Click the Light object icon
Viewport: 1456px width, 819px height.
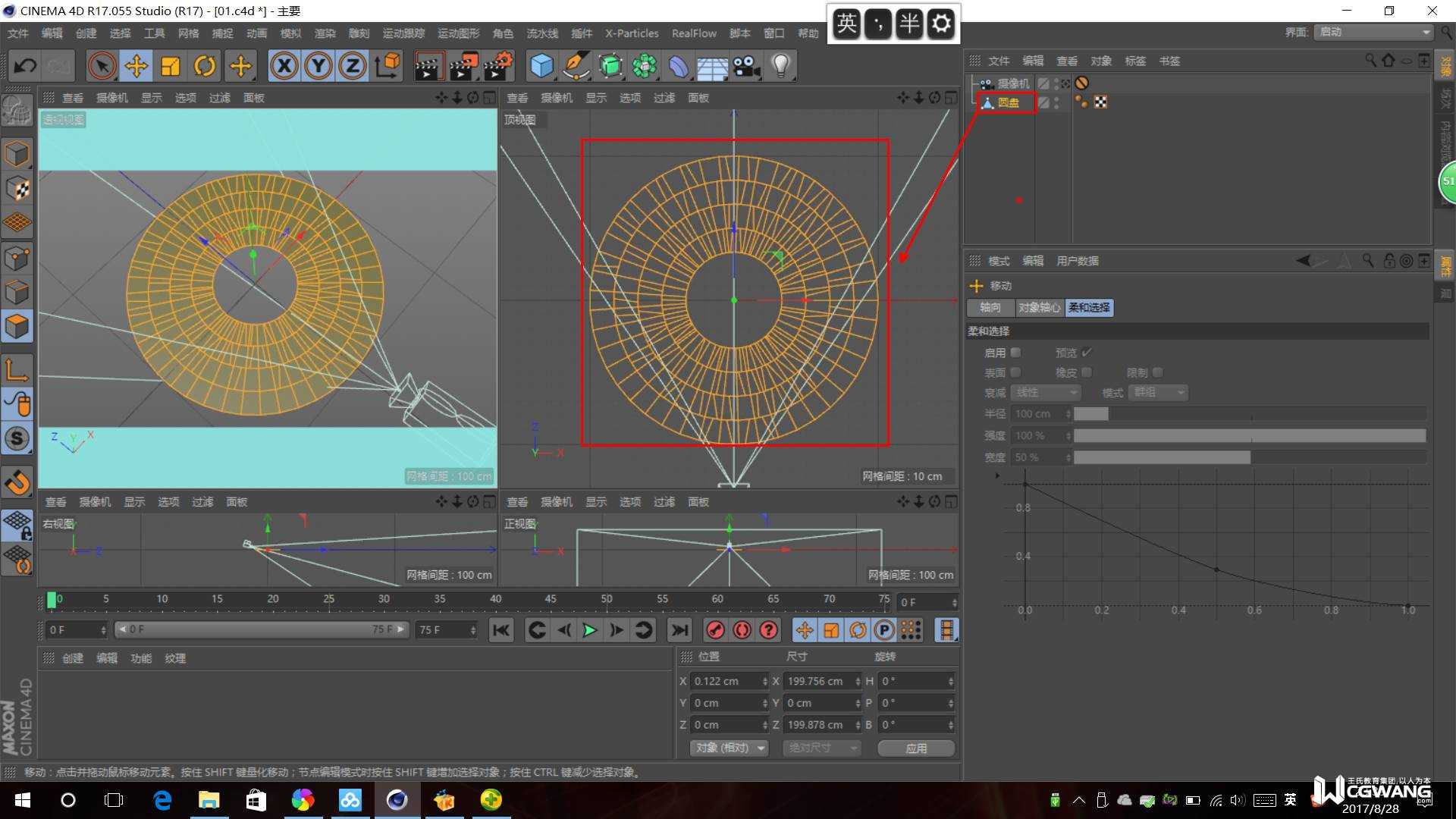(781, 66)
